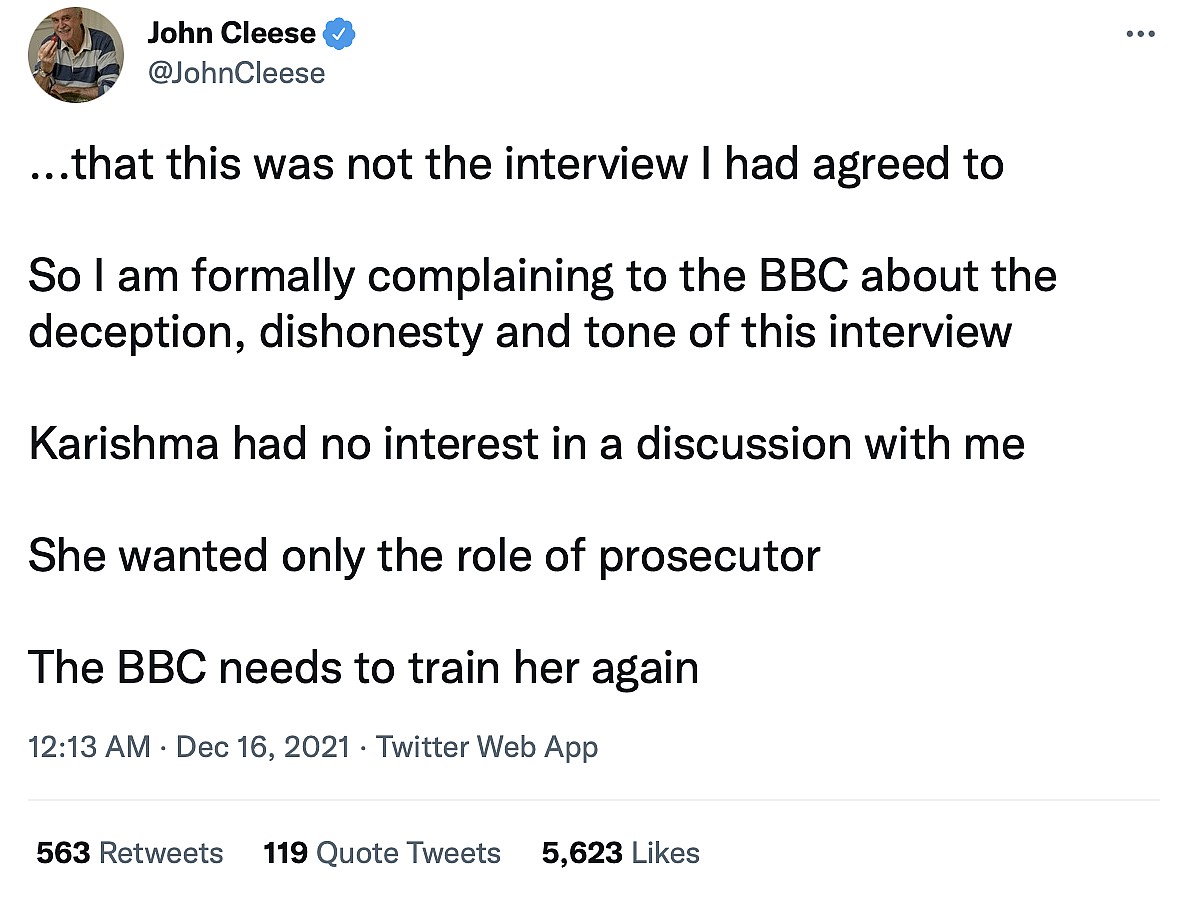Click the blue verified badge
This screenshot has height=900, width=1186.
pos(341,34)
